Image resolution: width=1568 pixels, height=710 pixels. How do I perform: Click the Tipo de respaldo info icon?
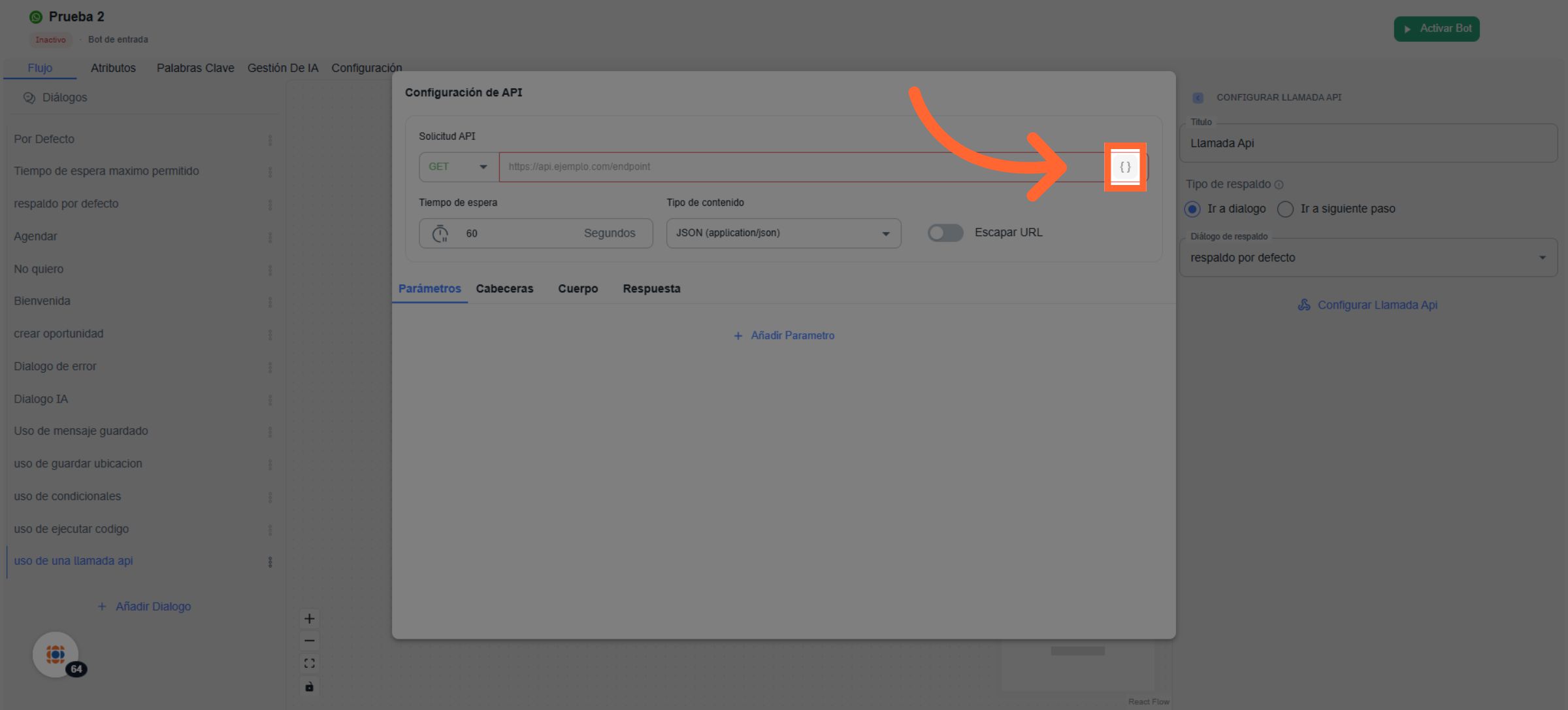coord(1279,185)
